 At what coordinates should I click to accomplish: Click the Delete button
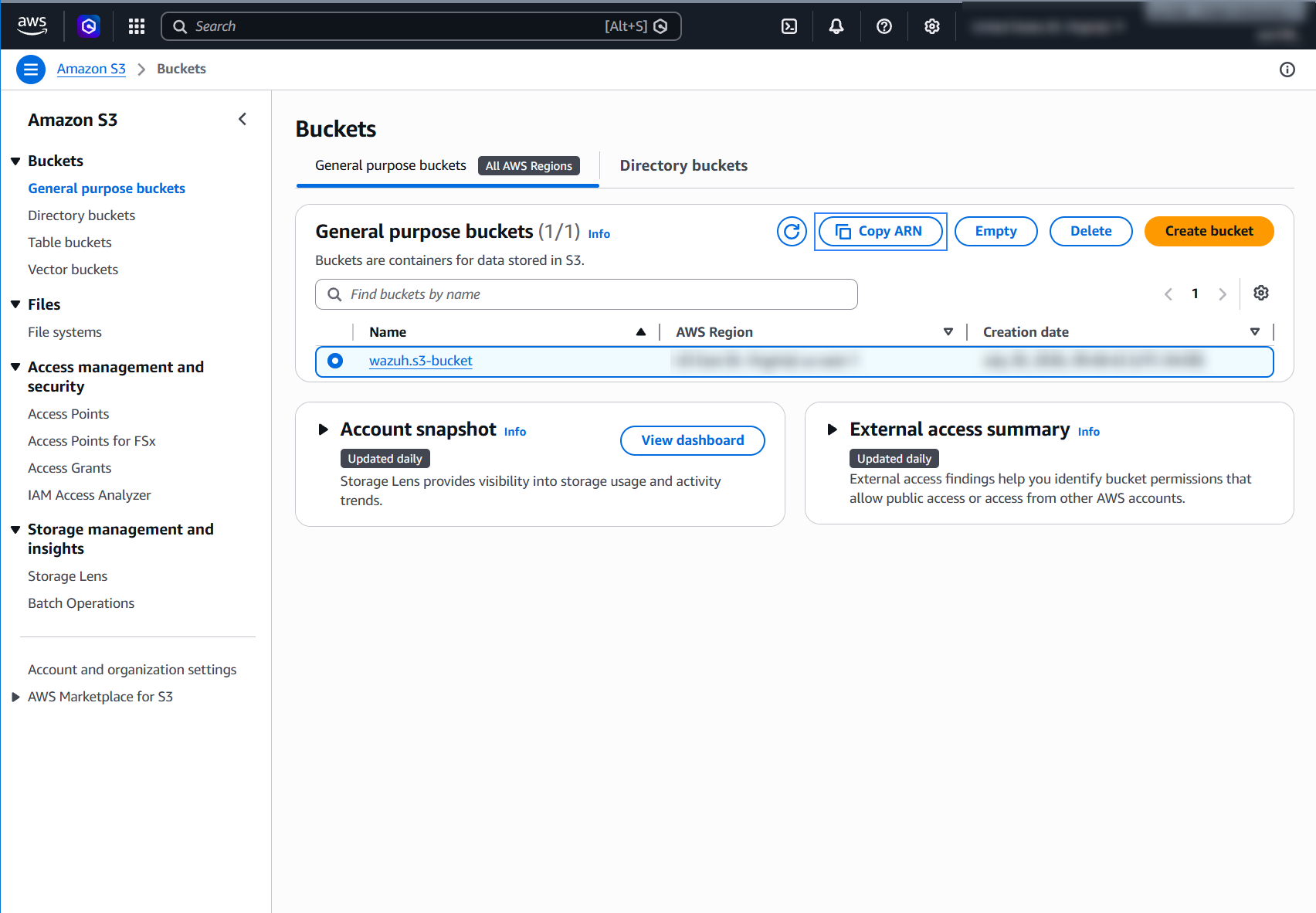tap(1090, 231)
